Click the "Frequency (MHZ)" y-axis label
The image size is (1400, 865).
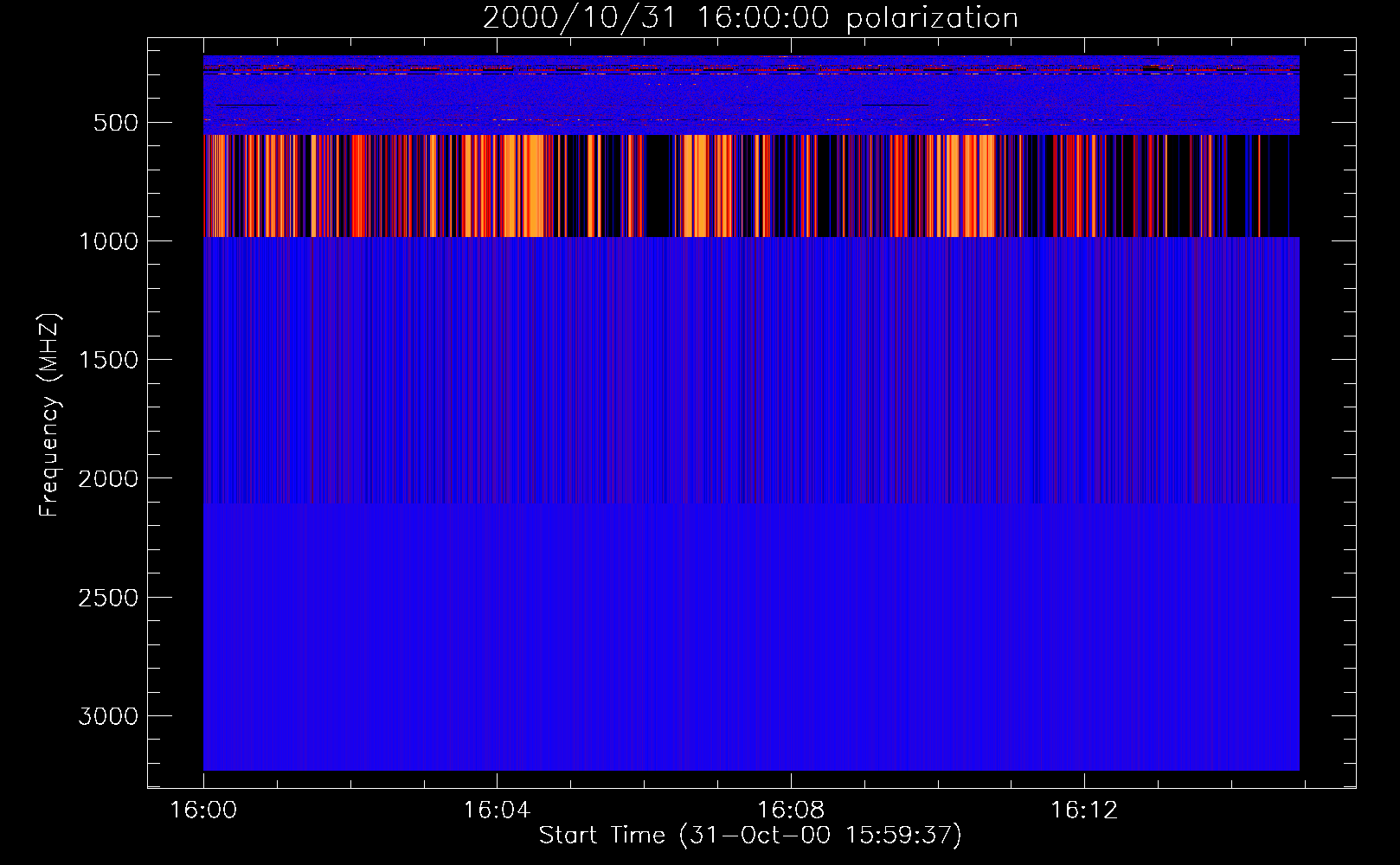49,415
